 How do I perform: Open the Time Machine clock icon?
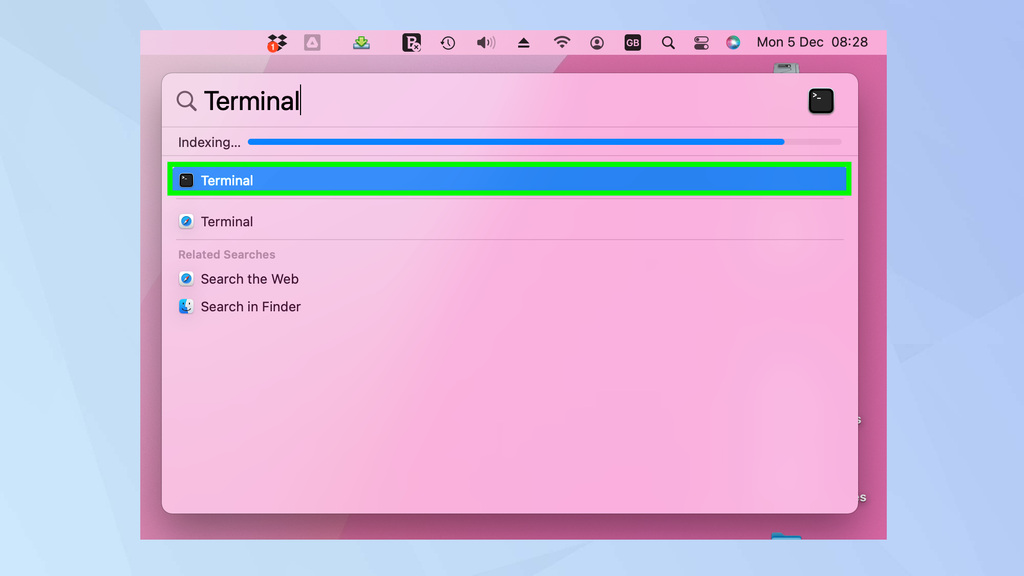[x=447, y=42]
